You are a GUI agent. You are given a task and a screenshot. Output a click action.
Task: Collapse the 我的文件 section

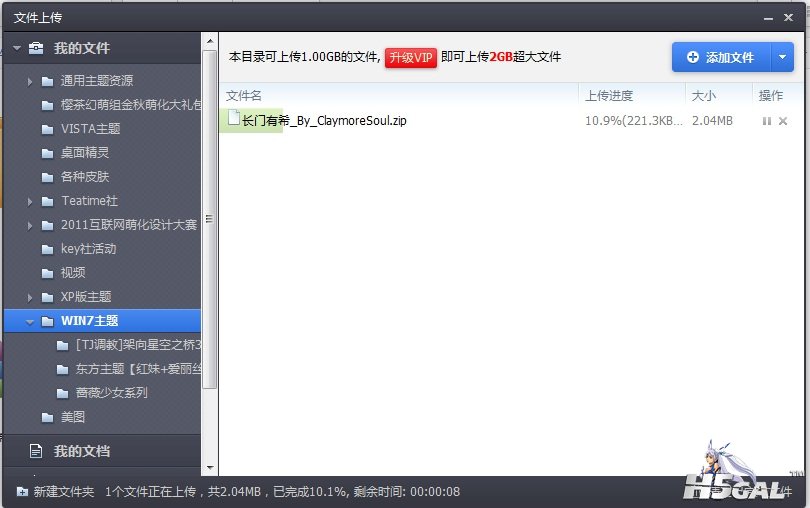pyautogui.click(x=15, y=48)
